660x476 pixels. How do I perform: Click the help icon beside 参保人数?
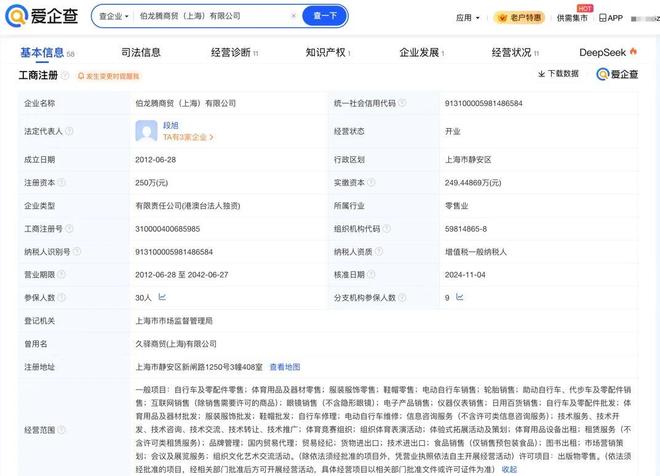[x=61, y=297]
